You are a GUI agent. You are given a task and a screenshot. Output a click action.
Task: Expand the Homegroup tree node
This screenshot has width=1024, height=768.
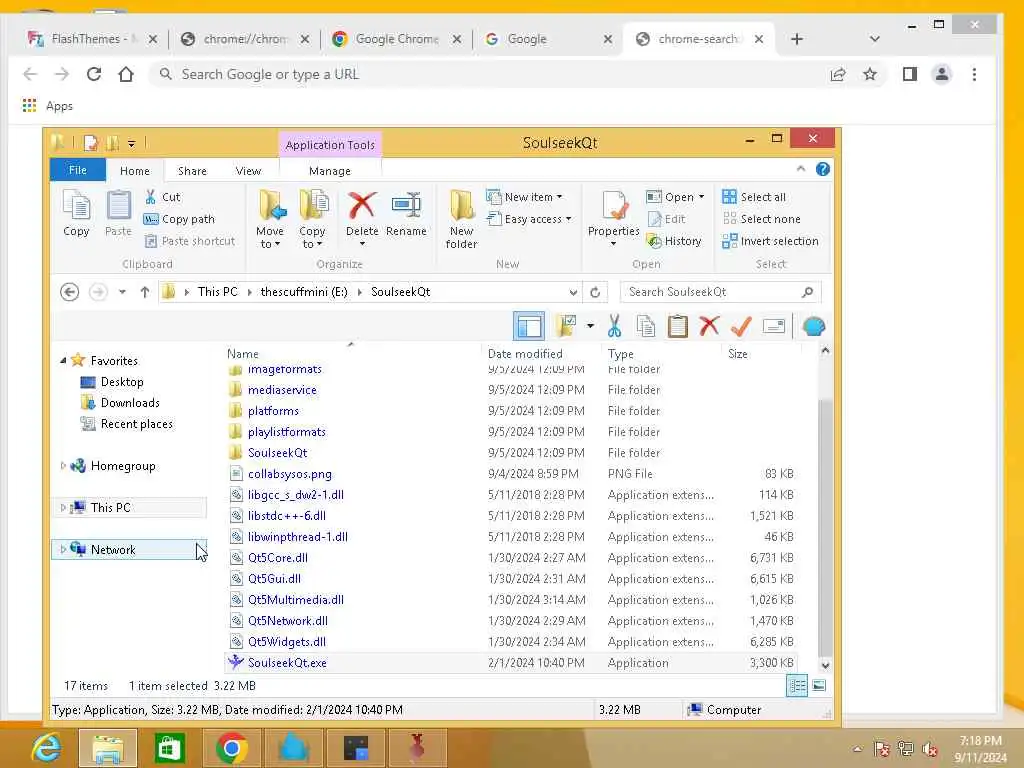click(x=63, y=466)
